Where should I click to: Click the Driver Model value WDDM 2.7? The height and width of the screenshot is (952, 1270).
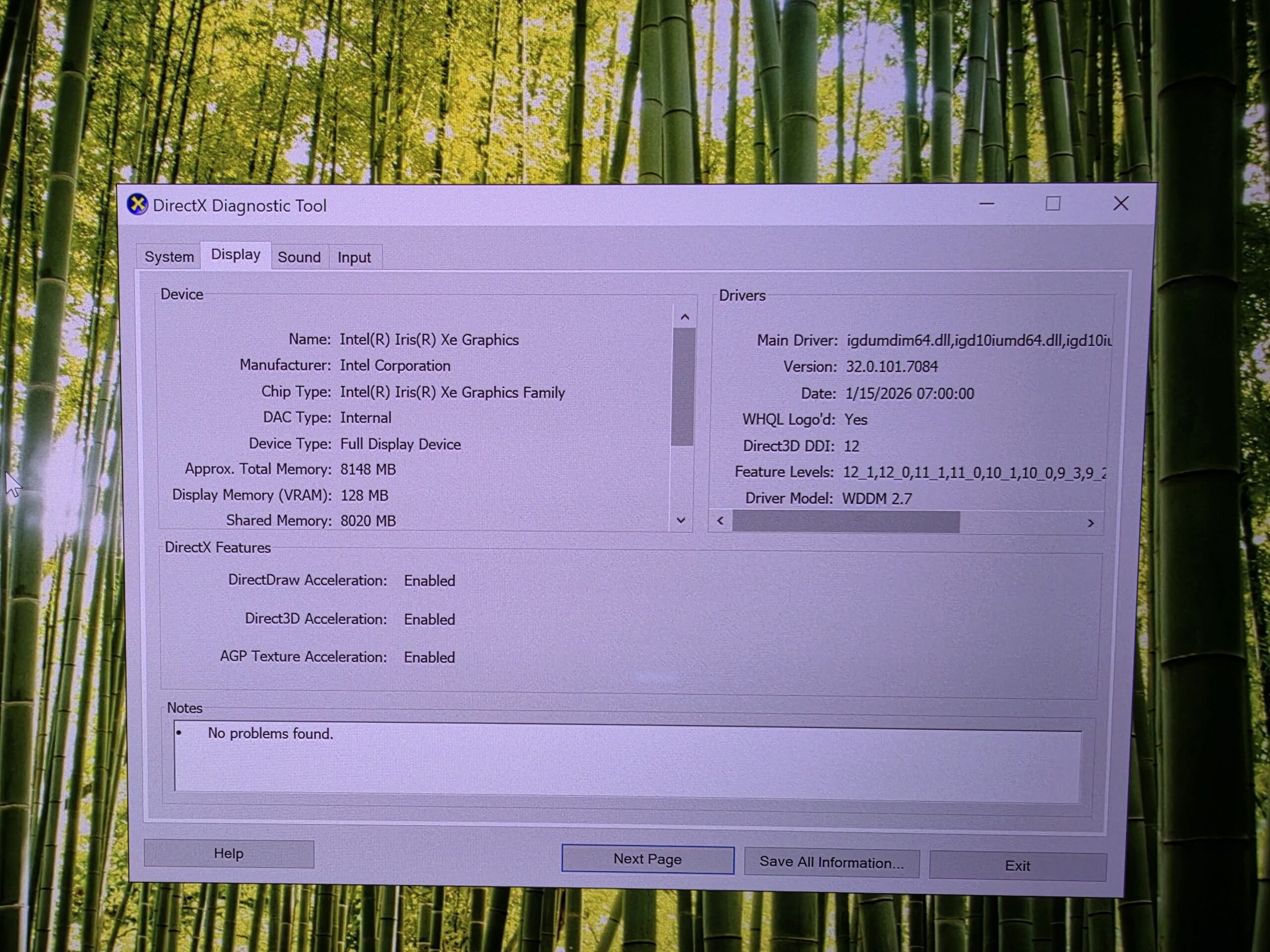877,499
